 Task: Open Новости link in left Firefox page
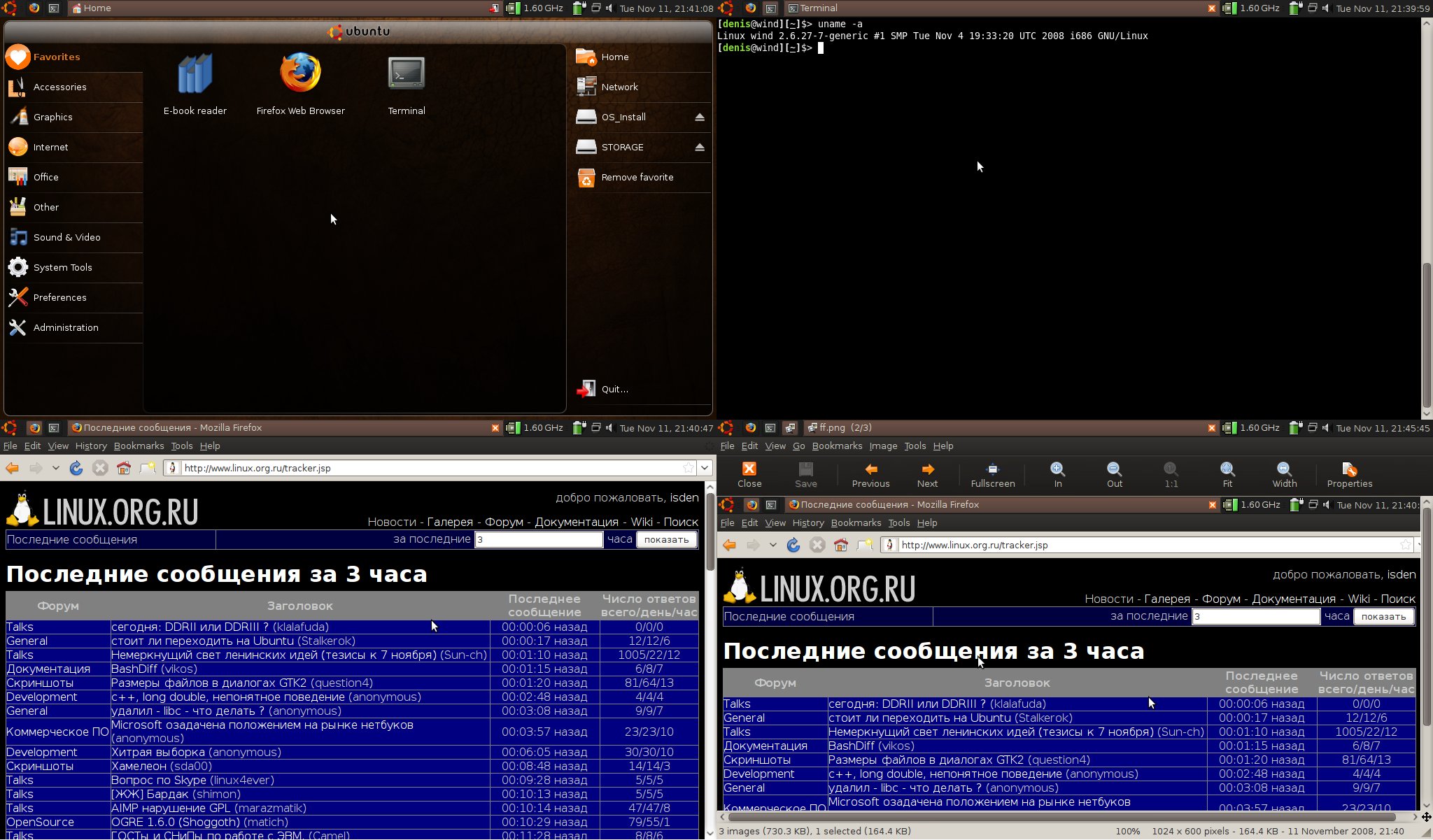392,522
